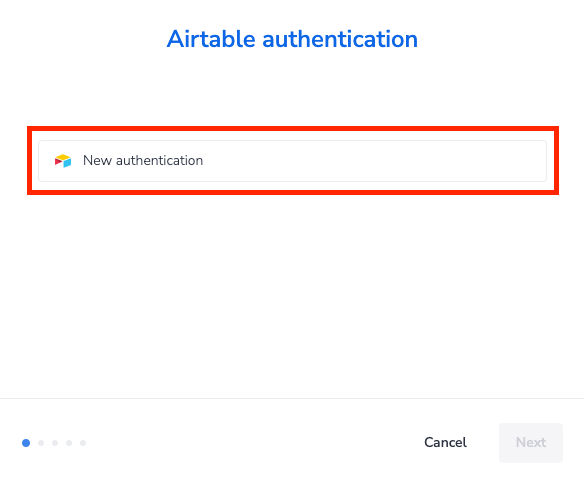
Task: Click the Airtable authentication heading
Action: (292, 39)
